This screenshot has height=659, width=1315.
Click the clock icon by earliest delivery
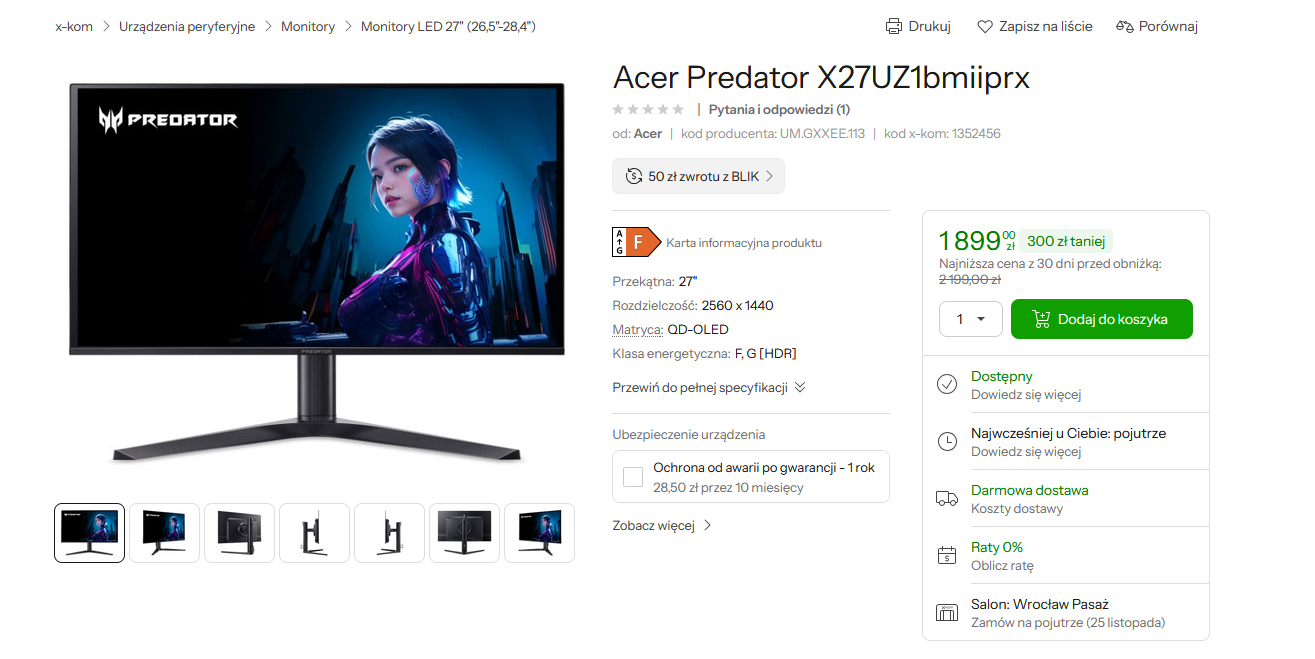[x=947, y=441]
